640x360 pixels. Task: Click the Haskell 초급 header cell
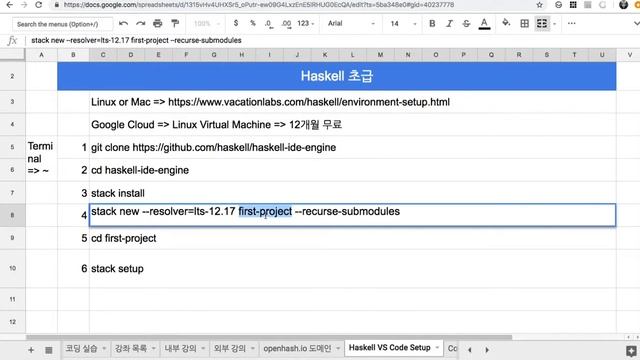point(336,76)
